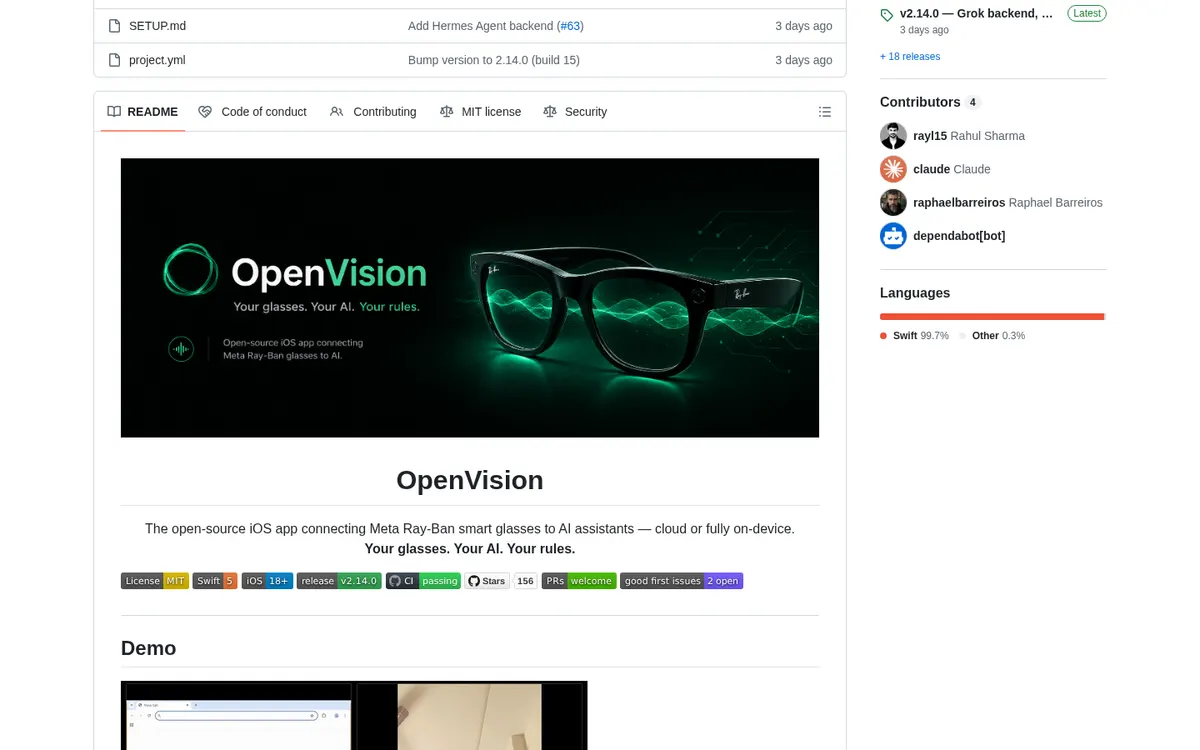1200x750 pixels.
Task: Click the iOS 18+ badge
Action: pos(267,581)
